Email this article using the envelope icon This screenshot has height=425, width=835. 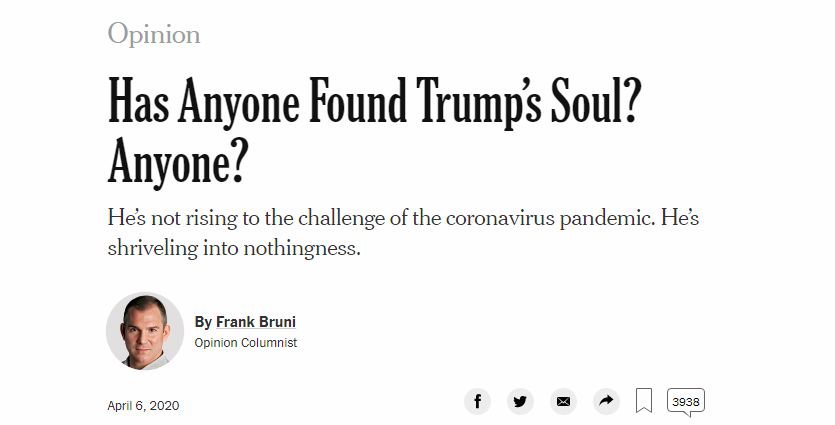[563, 401]
